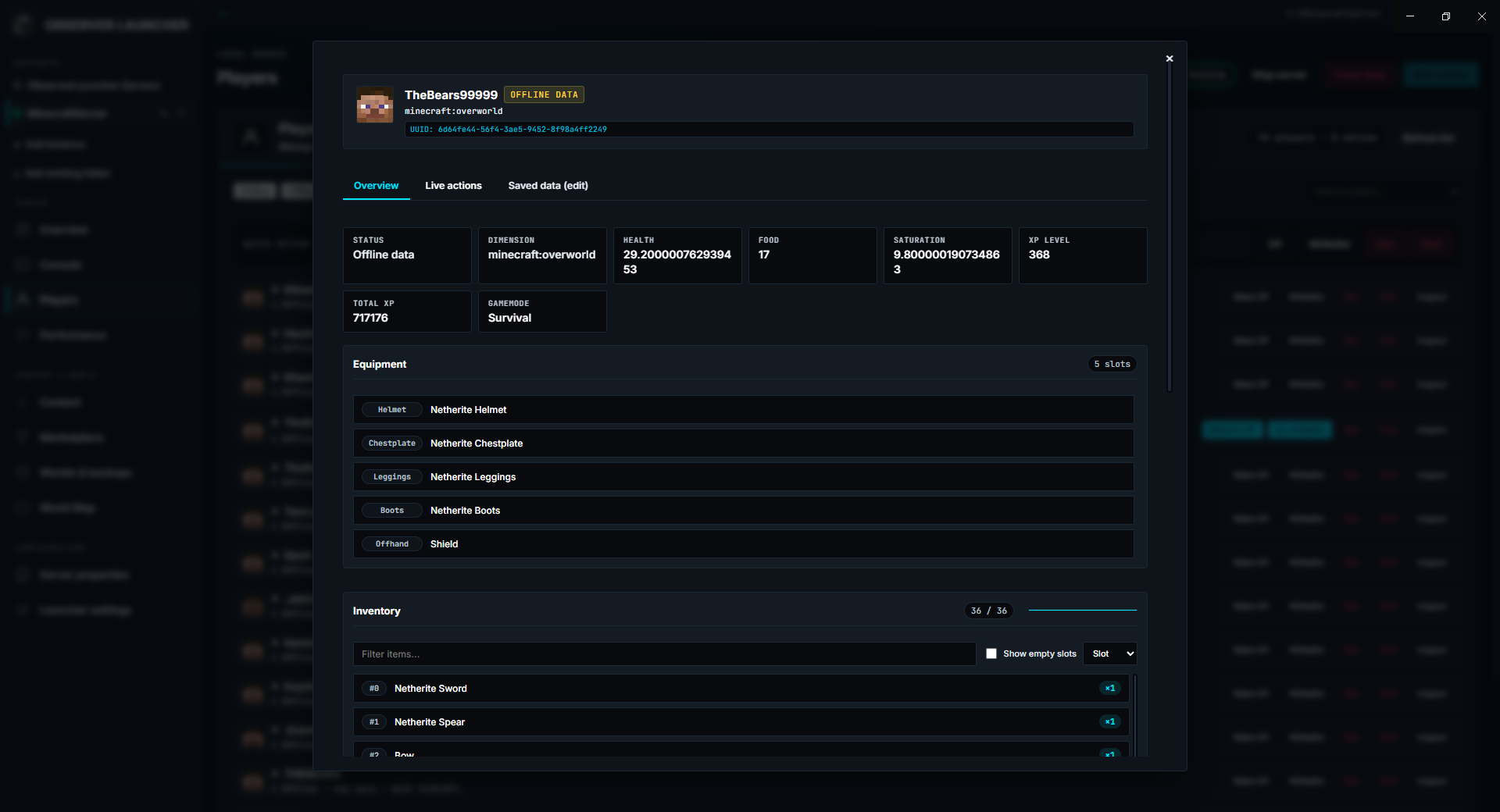The image size is (1500, 812).
Task: Click the Health value card
Action: (677, 255)
